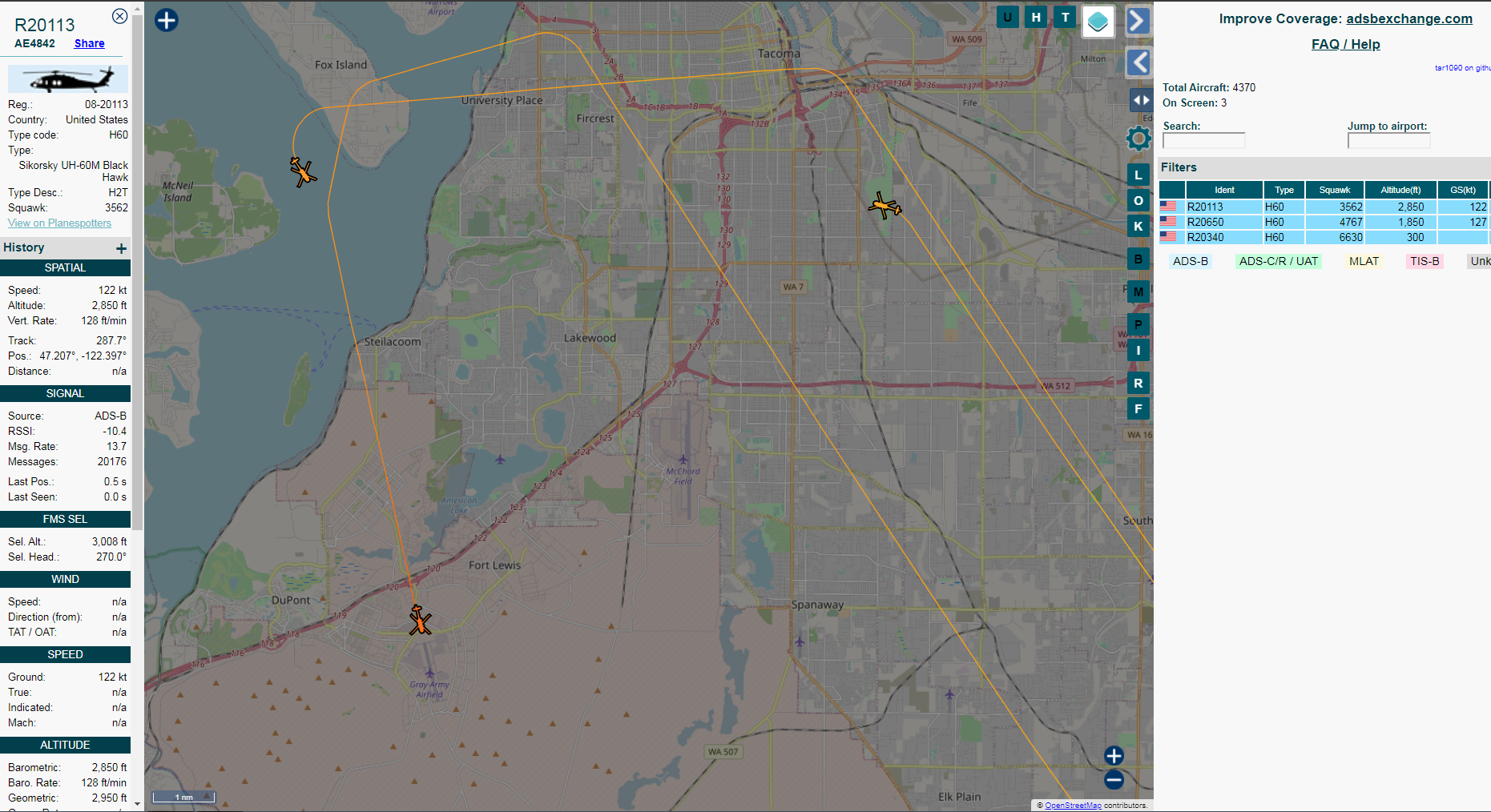Toggle the P map option button
Screen dimensions: 1491x812
pyautogui.click(x=1138, y=324)
